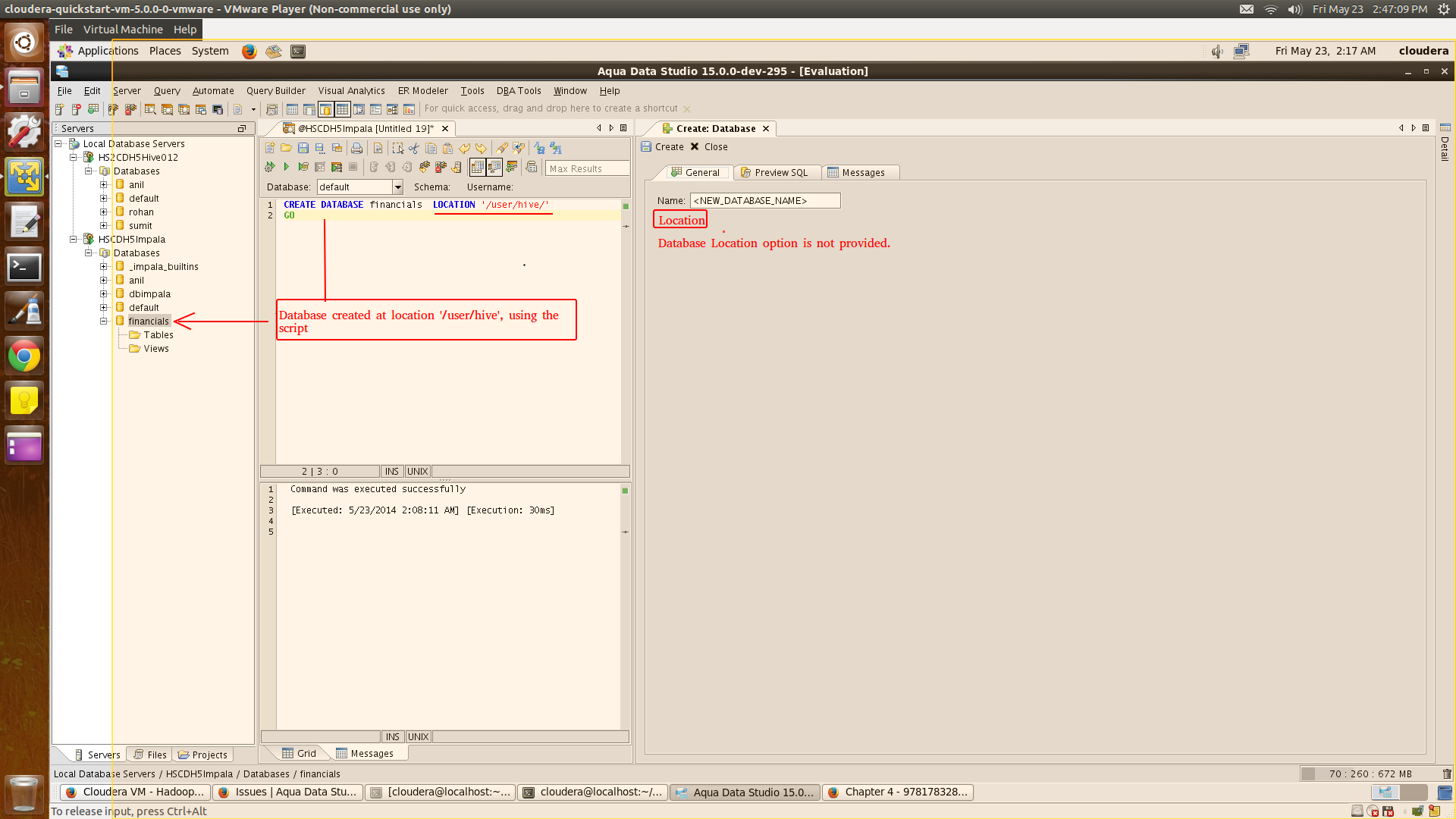Collapse the Local Database Servers tree node
Image resolution: width=1456 pixels, height=819 pixels.
58,143
